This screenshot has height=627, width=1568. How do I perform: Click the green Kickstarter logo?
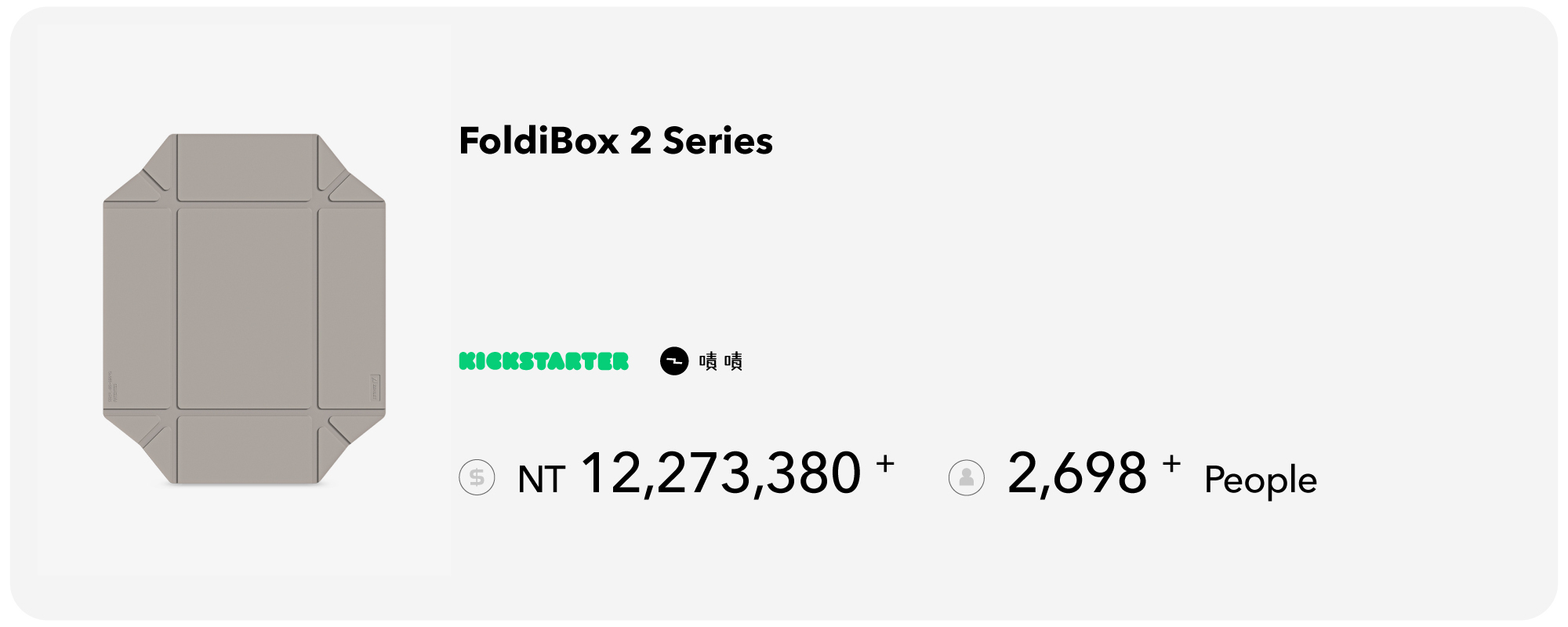coord(543,361)
